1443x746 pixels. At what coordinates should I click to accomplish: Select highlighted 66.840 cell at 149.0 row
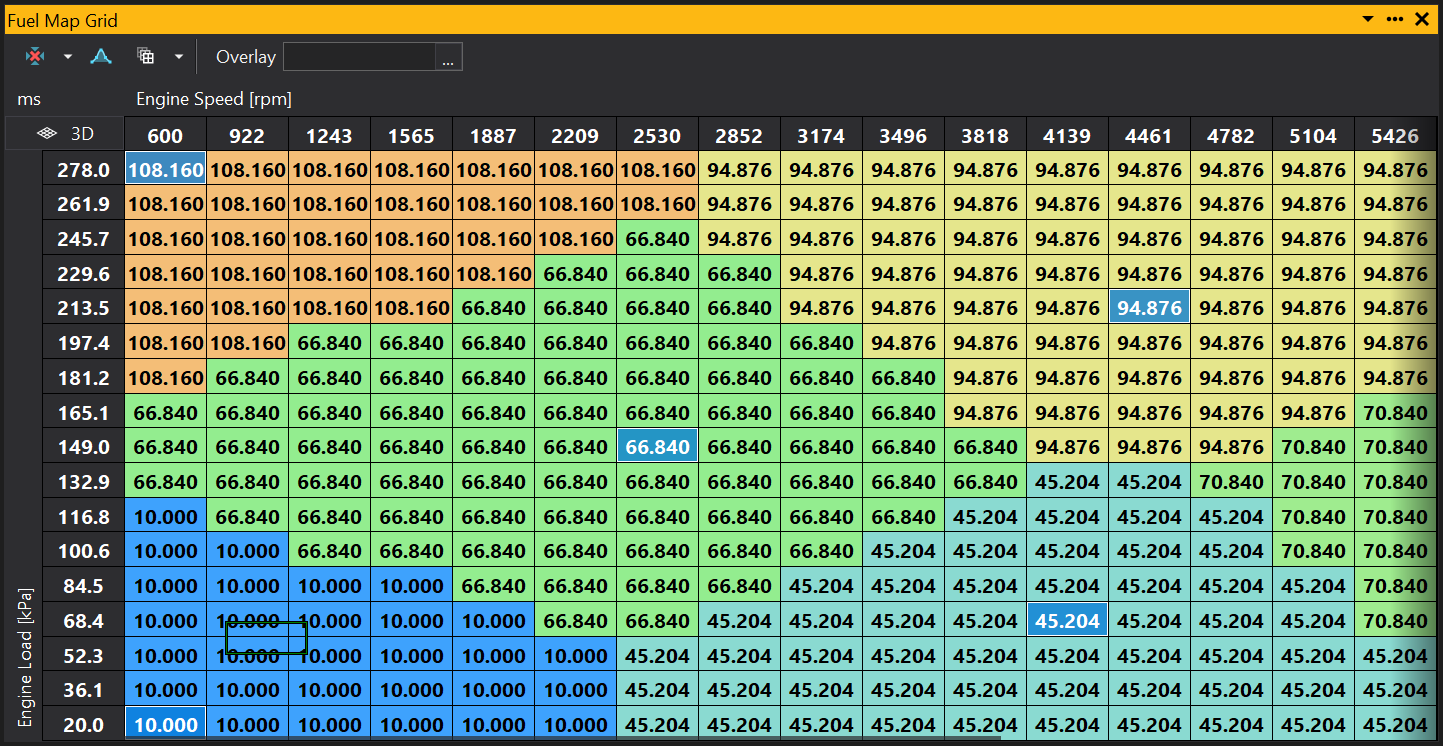tap(657, 447)
